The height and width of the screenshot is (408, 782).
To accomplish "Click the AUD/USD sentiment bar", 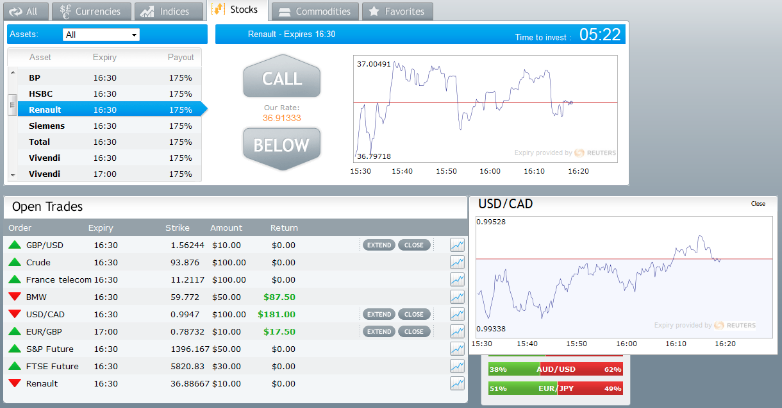I will click(556, 369).
